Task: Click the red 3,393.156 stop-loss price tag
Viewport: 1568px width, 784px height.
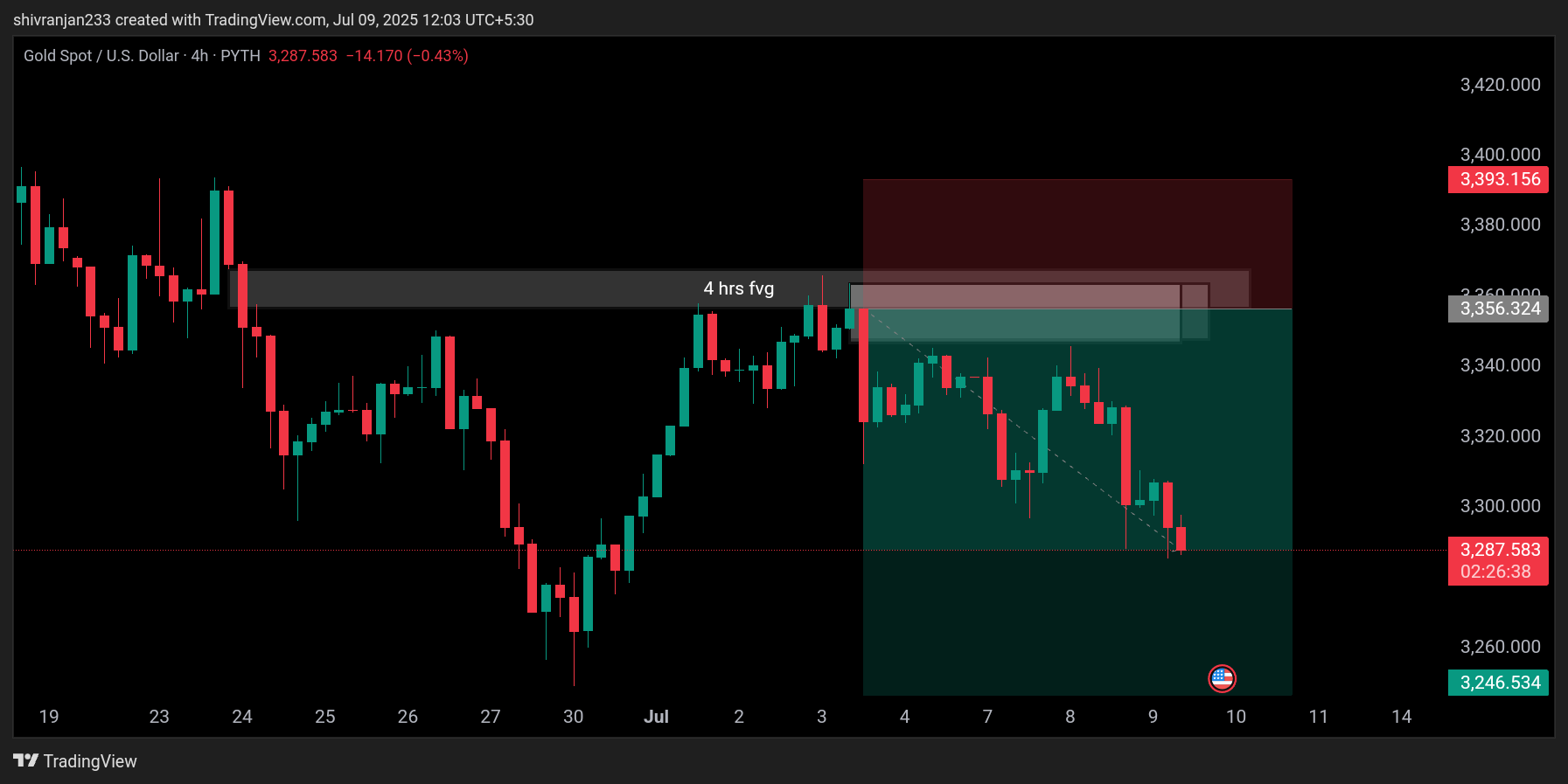Action: pyautogui.click(x=1498, y=179)
